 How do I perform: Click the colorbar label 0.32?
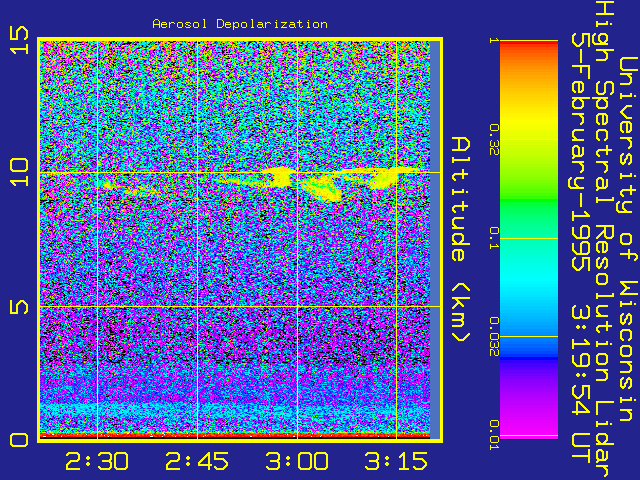pyautogui.click(x=494, y=139)
